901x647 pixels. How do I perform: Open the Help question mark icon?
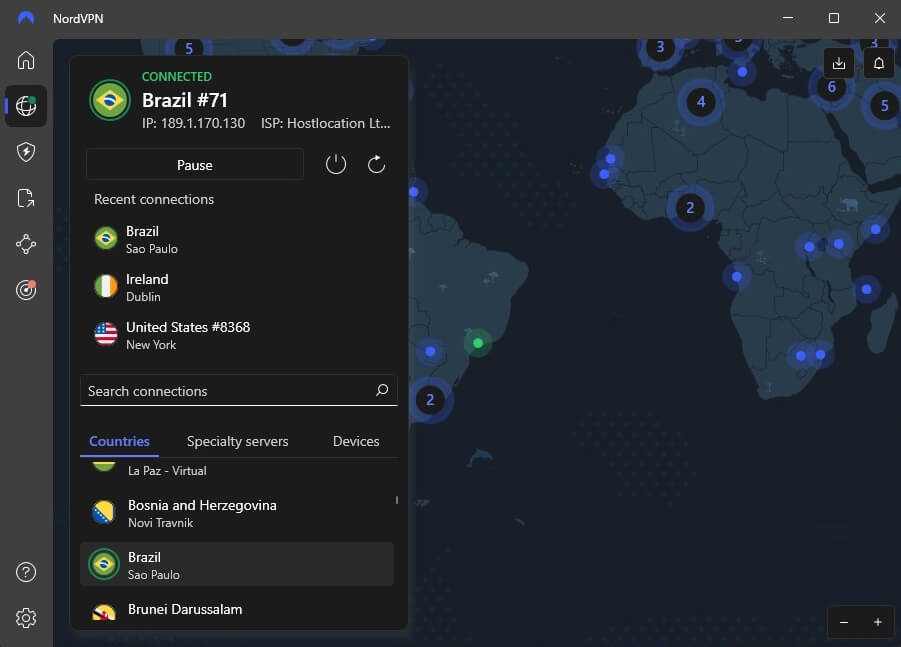(26, 572)
